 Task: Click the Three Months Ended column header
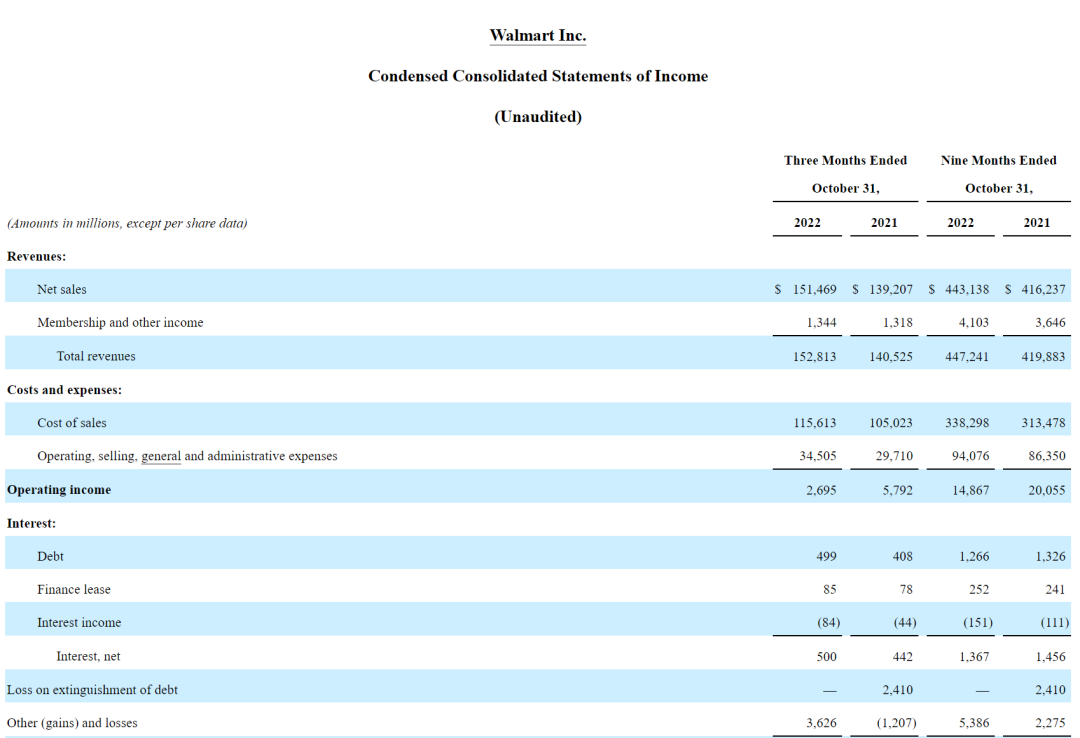pos(845,161)
